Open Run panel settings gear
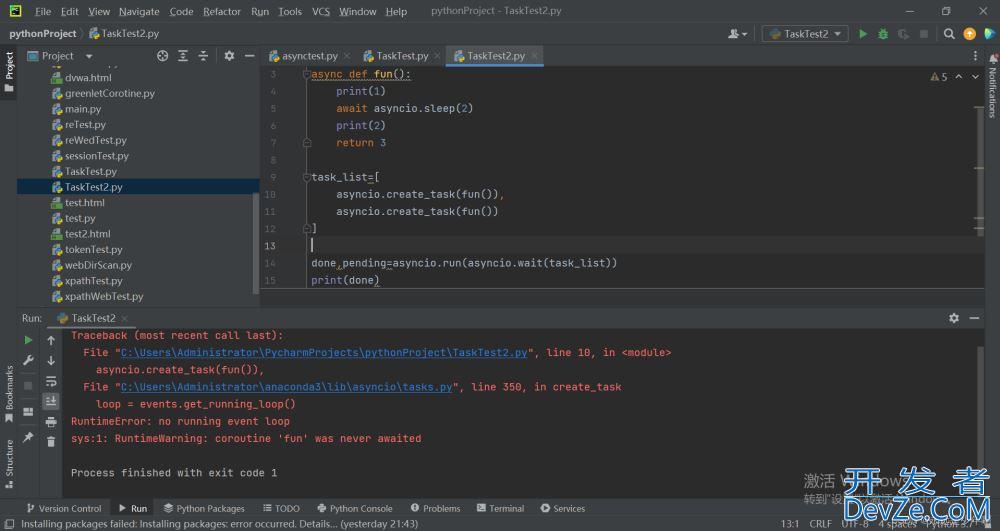The height and width of the screenshot is (531, 1000). tap(954, 318)
